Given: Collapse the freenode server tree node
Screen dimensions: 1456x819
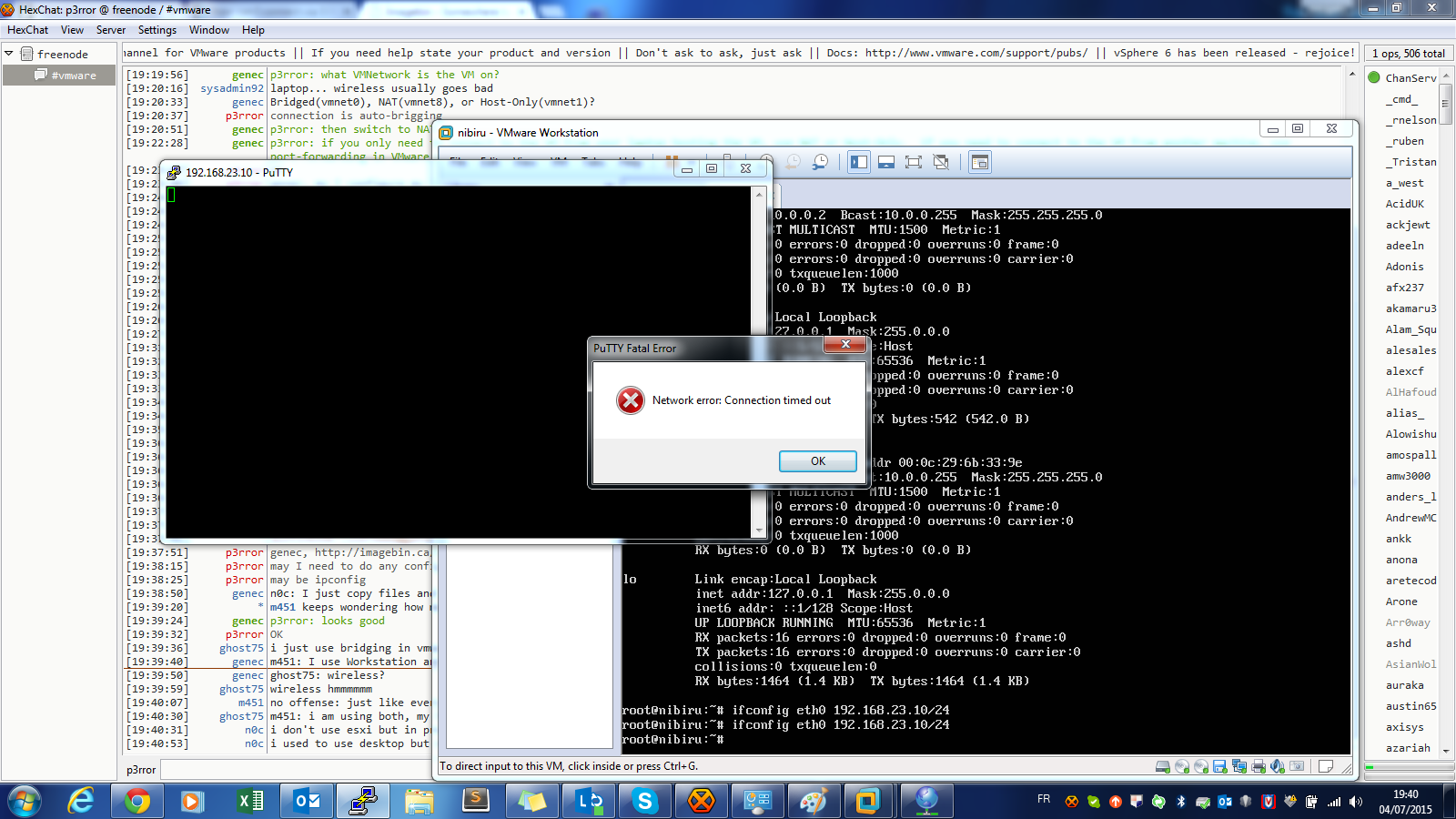Looking at the screenshot, I should pos(9,54).
